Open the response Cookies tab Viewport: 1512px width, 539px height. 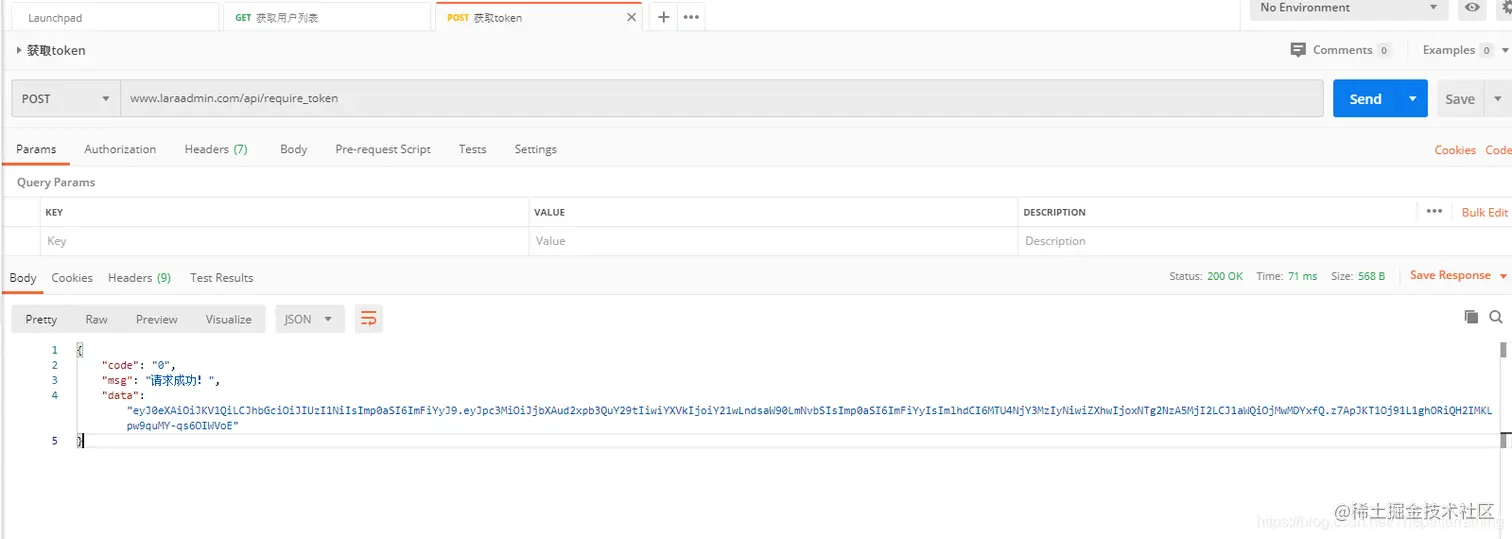(72, 278)
